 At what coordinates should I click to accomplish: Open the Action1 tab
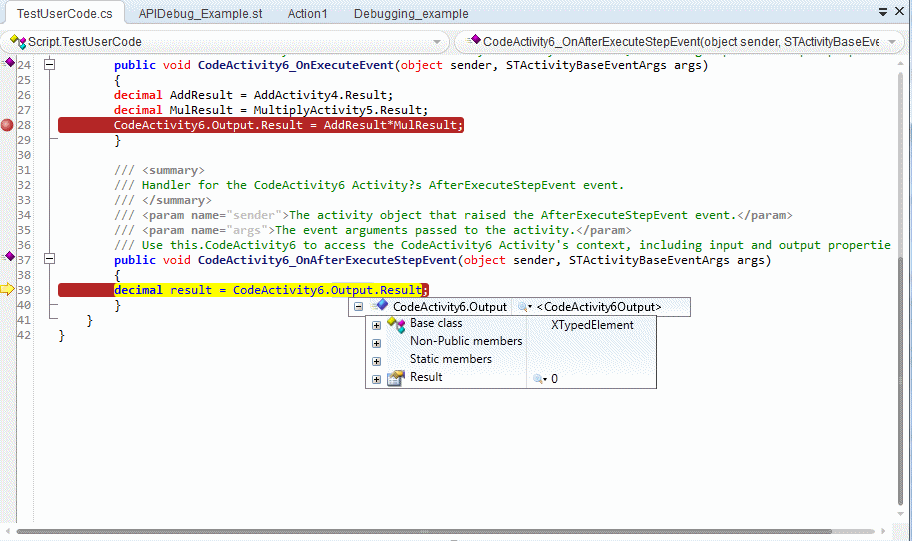(x=307, y=14)
